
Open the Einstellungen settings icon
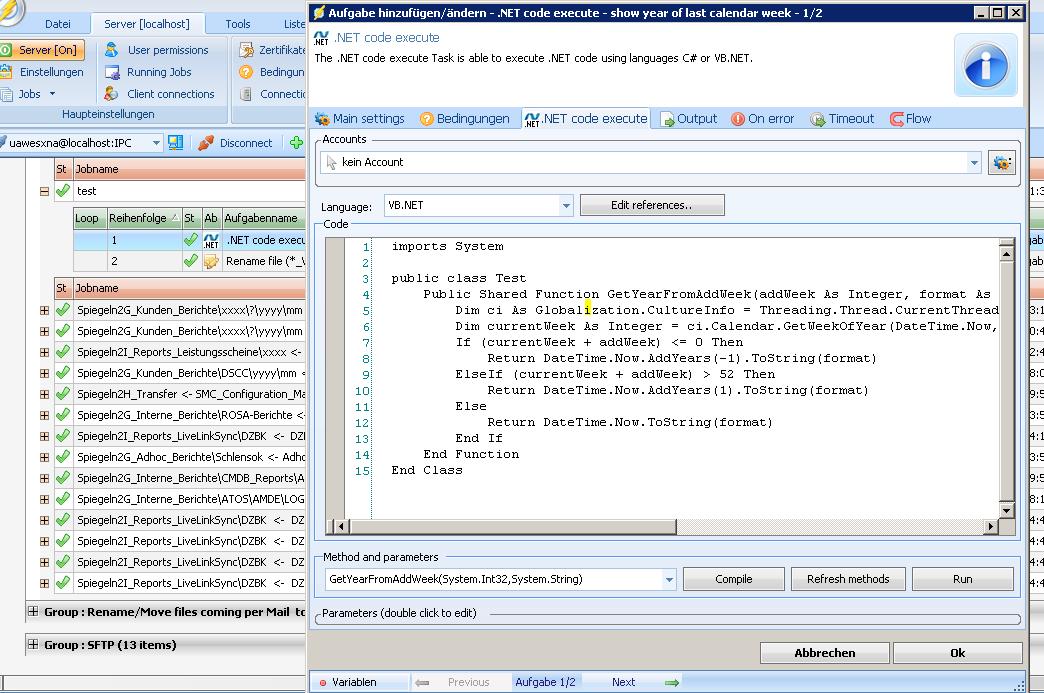7,72
